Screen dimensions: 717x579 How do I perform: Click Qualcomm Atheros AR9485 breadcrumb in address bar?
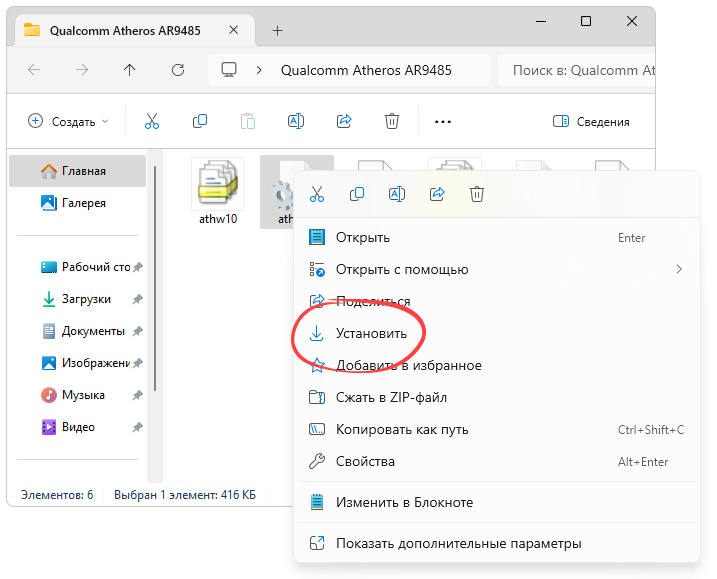click(x=366, y=70)
